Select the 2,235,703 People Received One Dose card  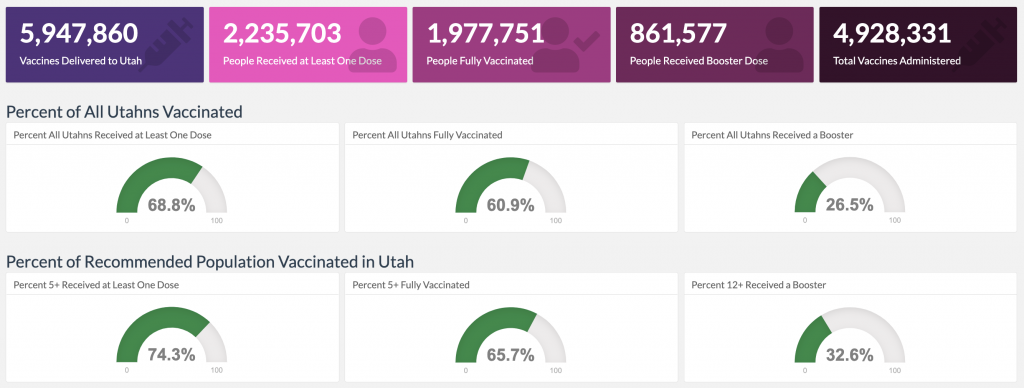coord(308,45)
